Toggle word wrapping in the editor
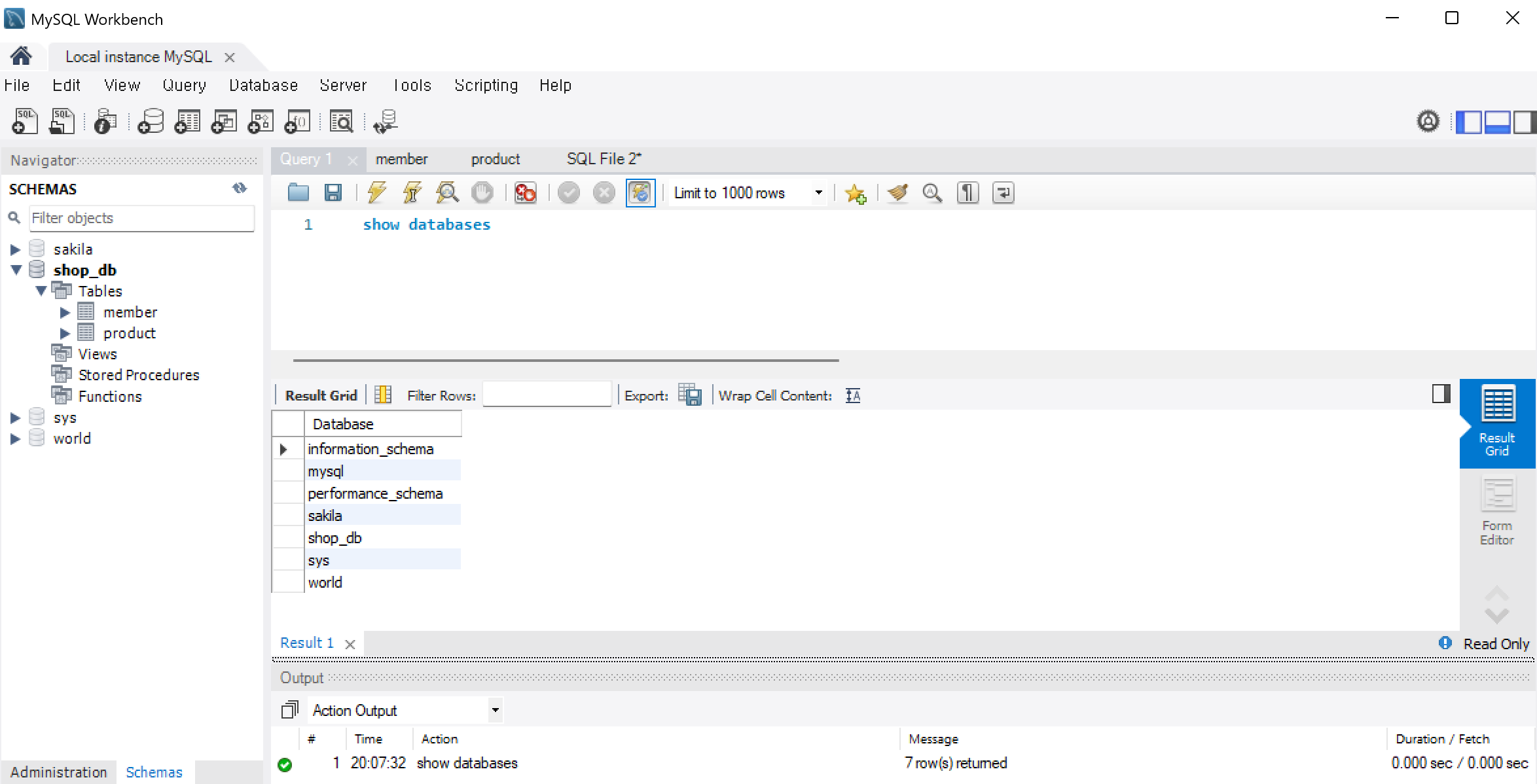1537x784 pixels. click(x=1003, y=192)
